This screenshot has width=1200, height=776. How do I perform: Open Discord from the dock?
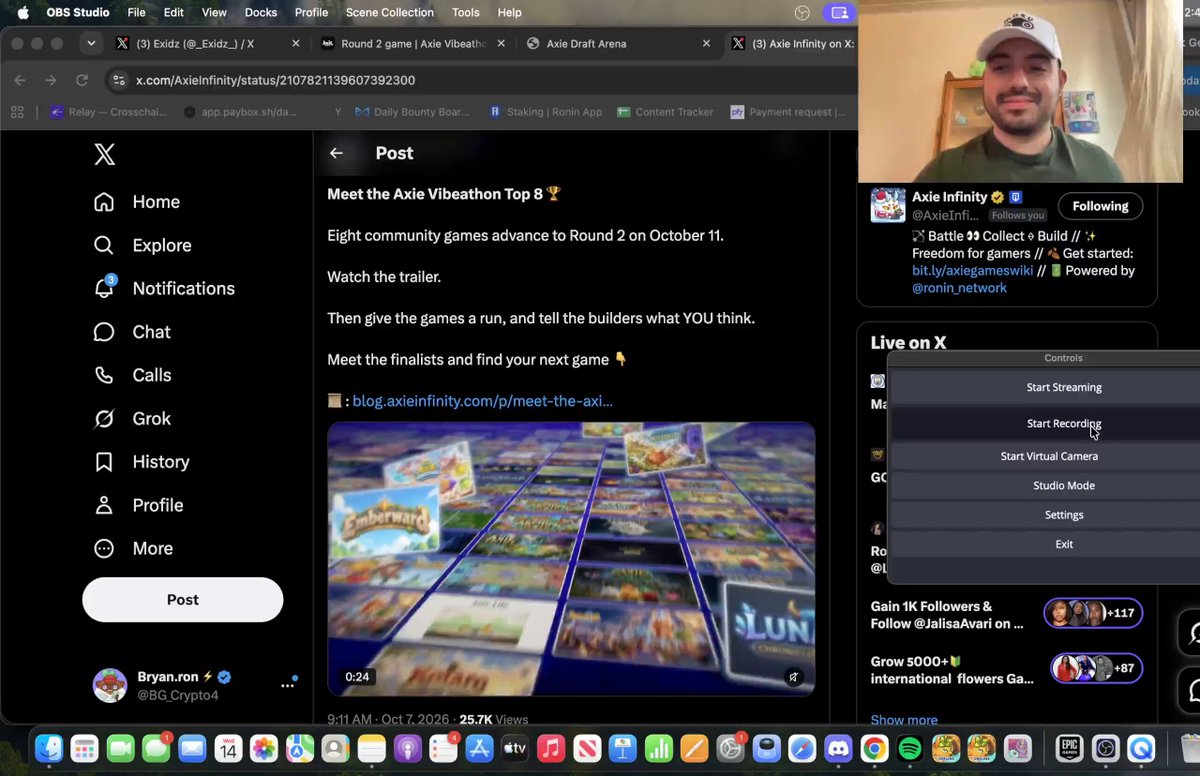838,748
